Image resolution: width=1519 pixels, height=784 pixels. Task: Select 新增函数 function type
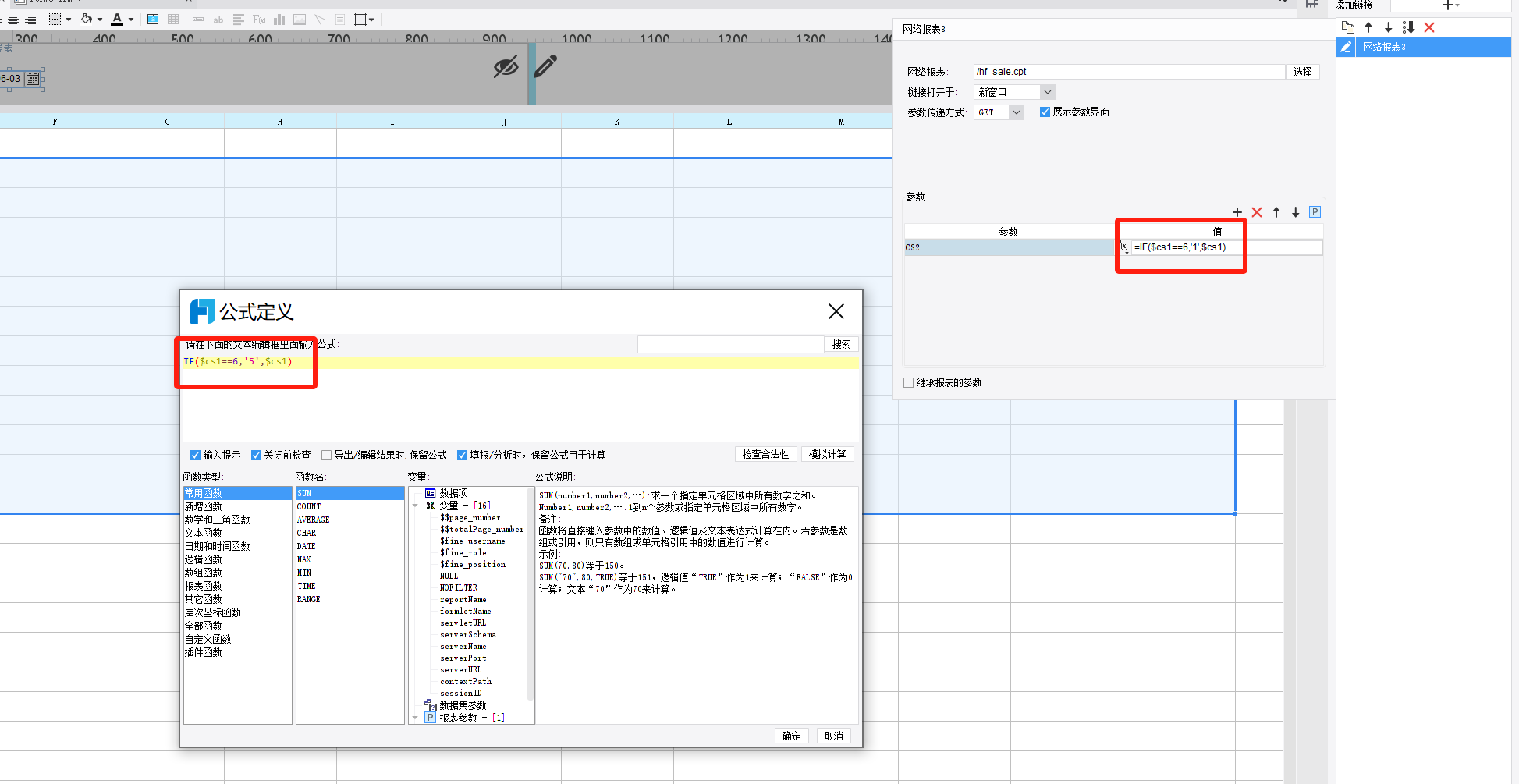(204, 506)
